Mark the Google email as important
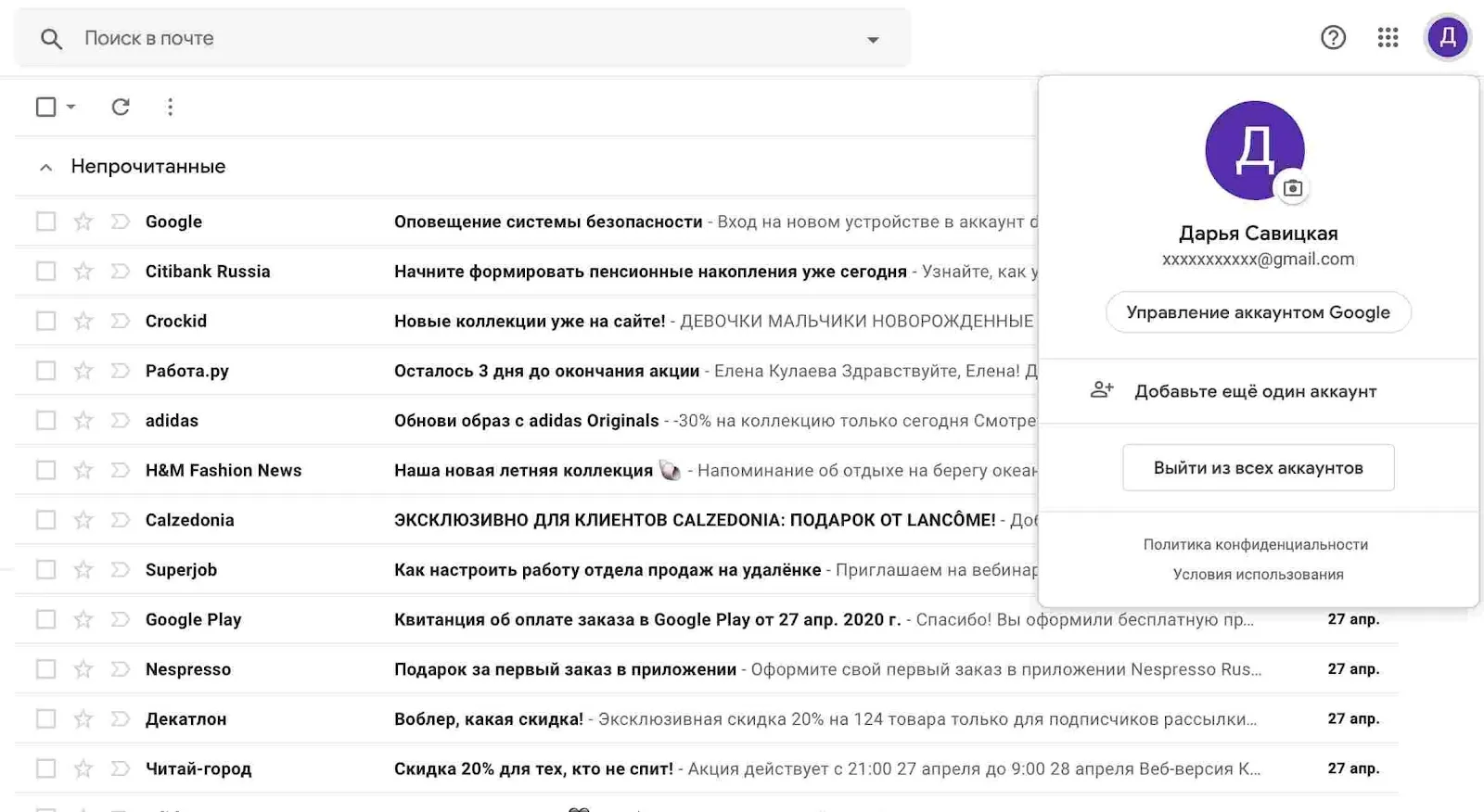The image size is (1484, 812). click(x=121, y=222)
